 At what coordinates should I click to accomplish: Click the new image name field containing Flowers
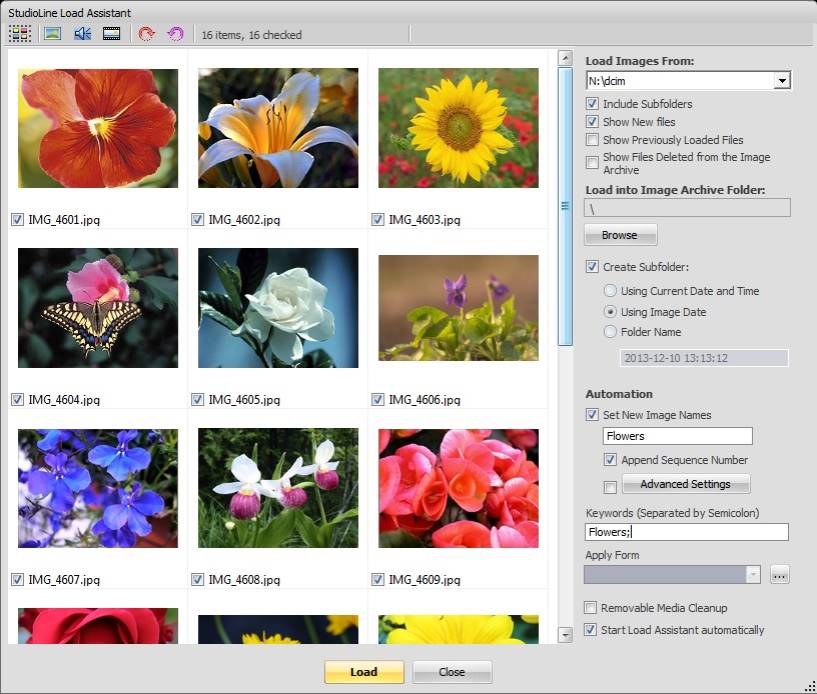coord(677,436)
